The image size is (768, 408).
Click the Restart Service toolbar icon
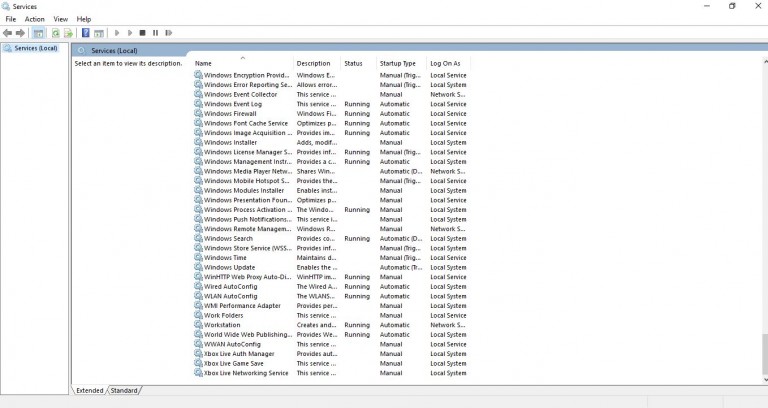[167, 33]
